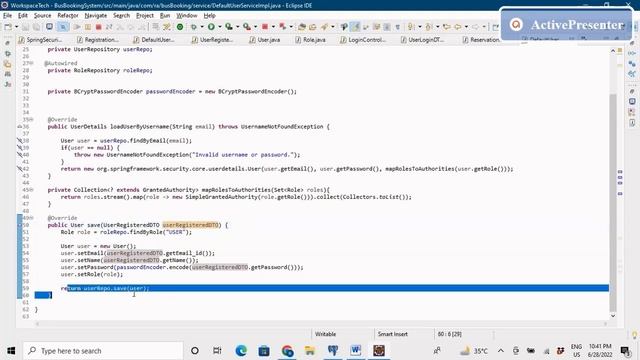Toggle the Skip All Breakpoints button

pyautogui.click(x=63, y=27)
